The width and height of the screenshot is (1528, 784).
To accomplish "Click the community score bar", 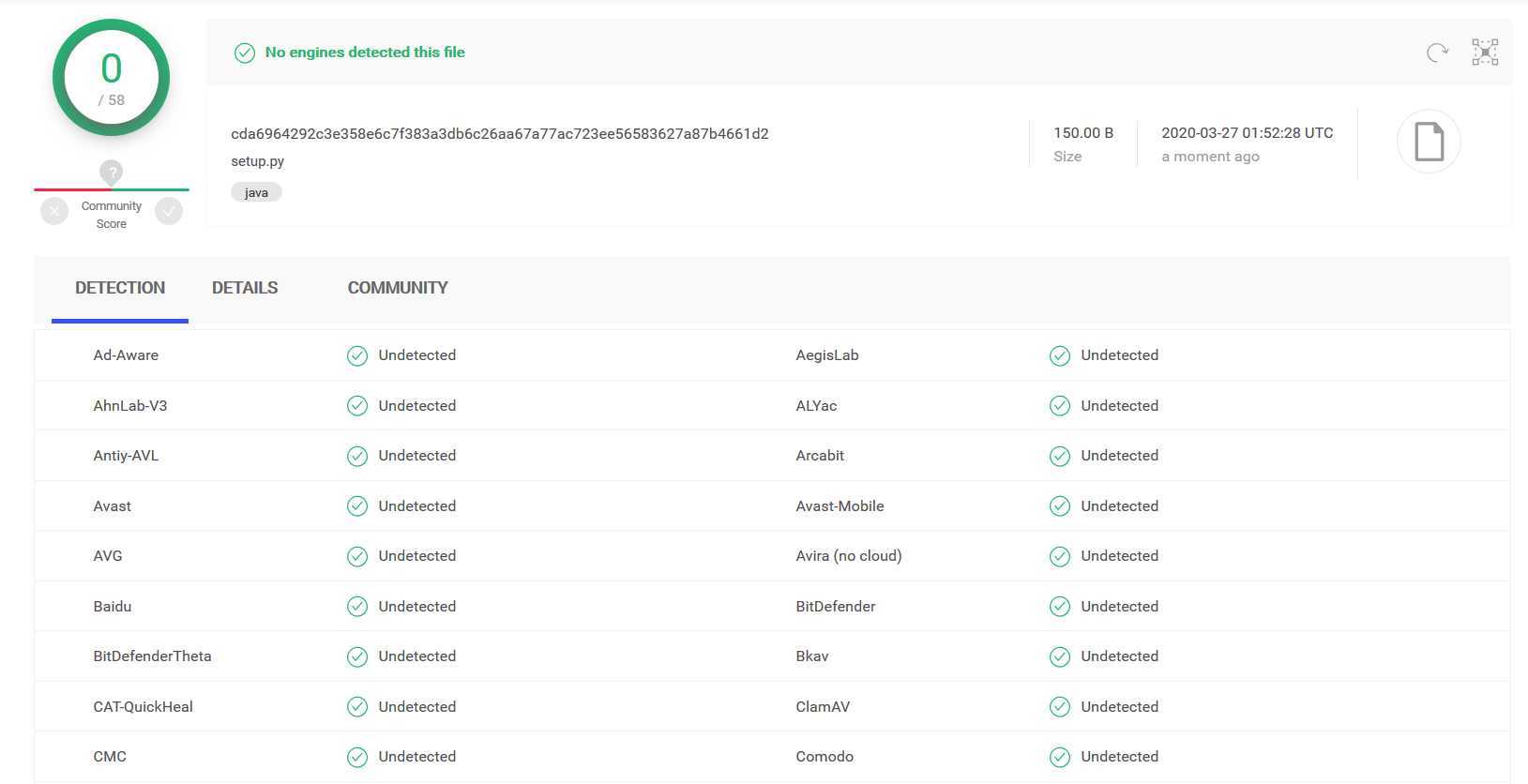I will pos(112,189).
